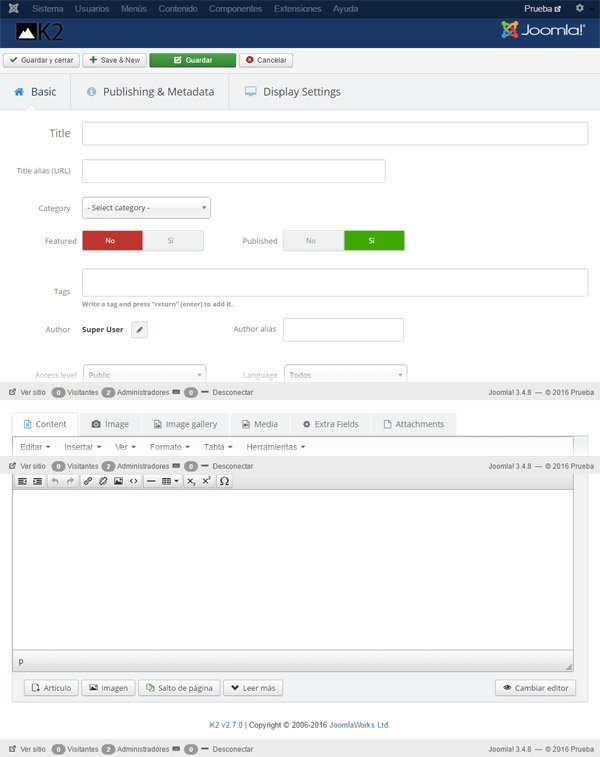Click the external link icon beside Prueba
The width and height of the screenshot is (600, 757).
558,9
